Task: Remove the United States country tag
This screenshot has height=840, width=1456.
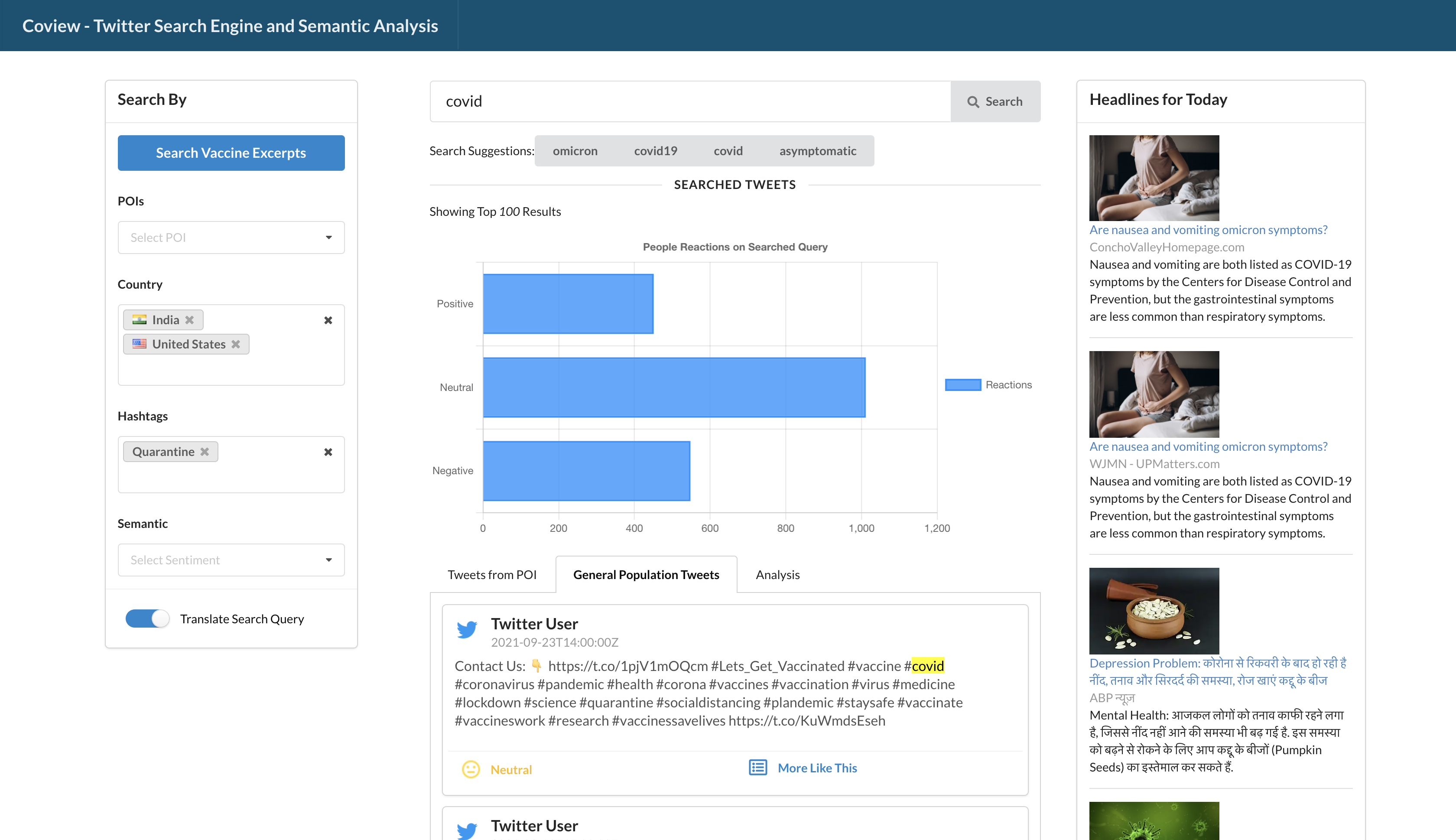Action: (235, 344)
